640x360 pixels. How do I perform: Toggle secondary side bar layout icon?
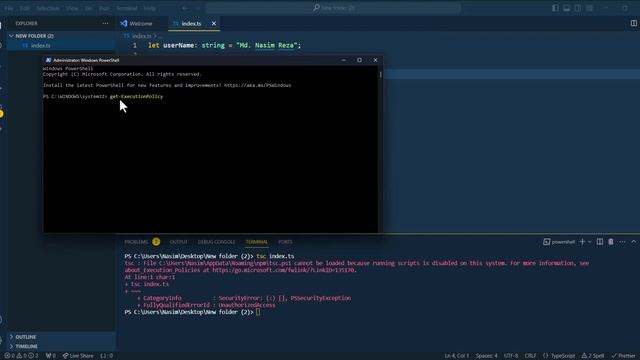pos(578,8)
